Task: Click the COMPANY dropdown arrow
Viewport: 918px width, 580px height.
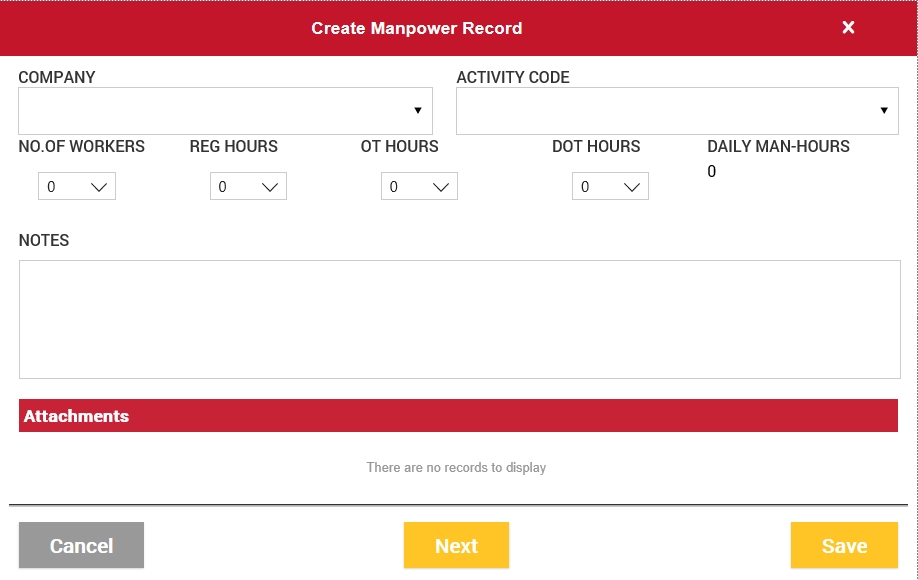Action: (x=417, y=110)
